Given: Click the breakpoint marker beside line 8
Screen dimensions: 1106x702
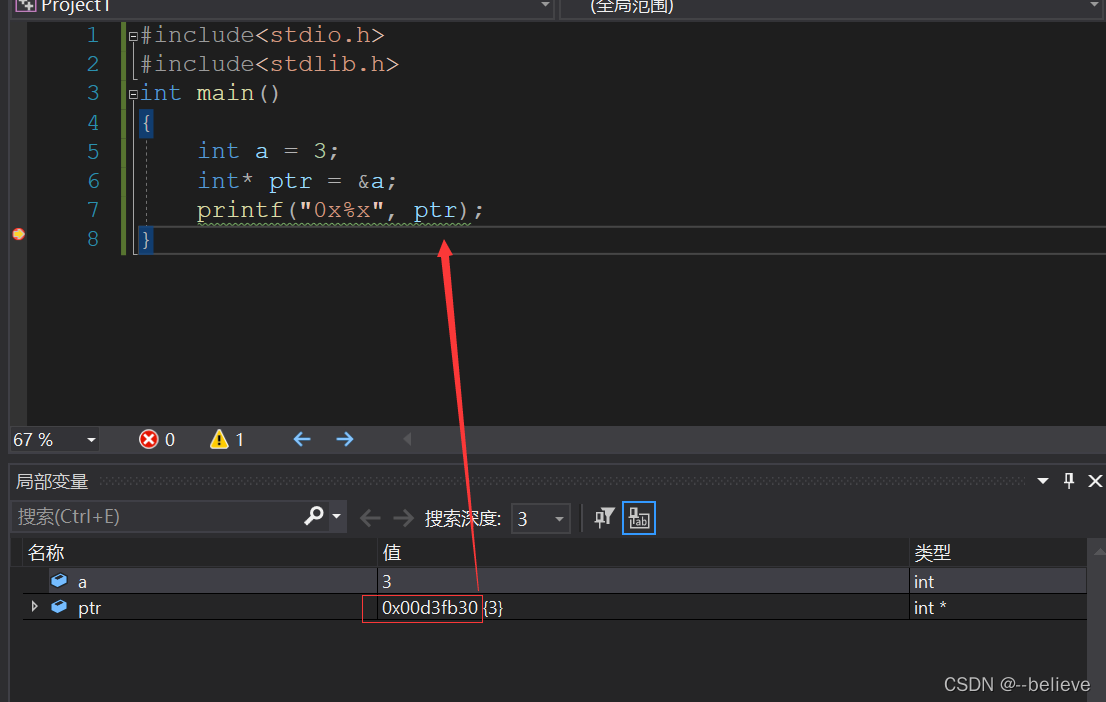Looking at the screenshot, I should (x=19, y=234).
